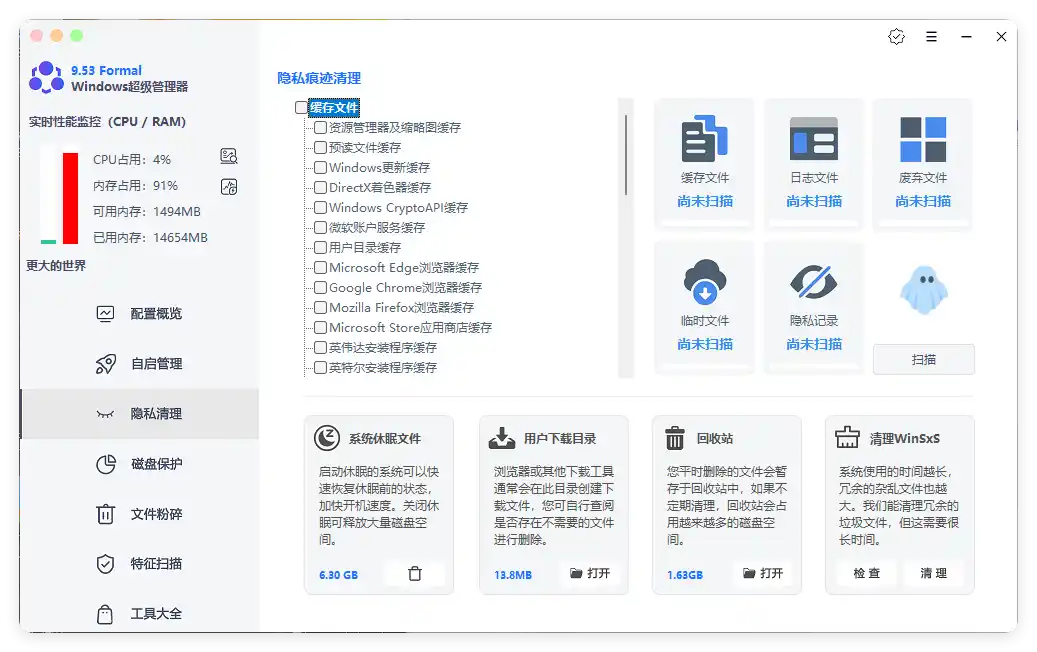Open 特征扫描 in the sidebar

tap(140, 564)
